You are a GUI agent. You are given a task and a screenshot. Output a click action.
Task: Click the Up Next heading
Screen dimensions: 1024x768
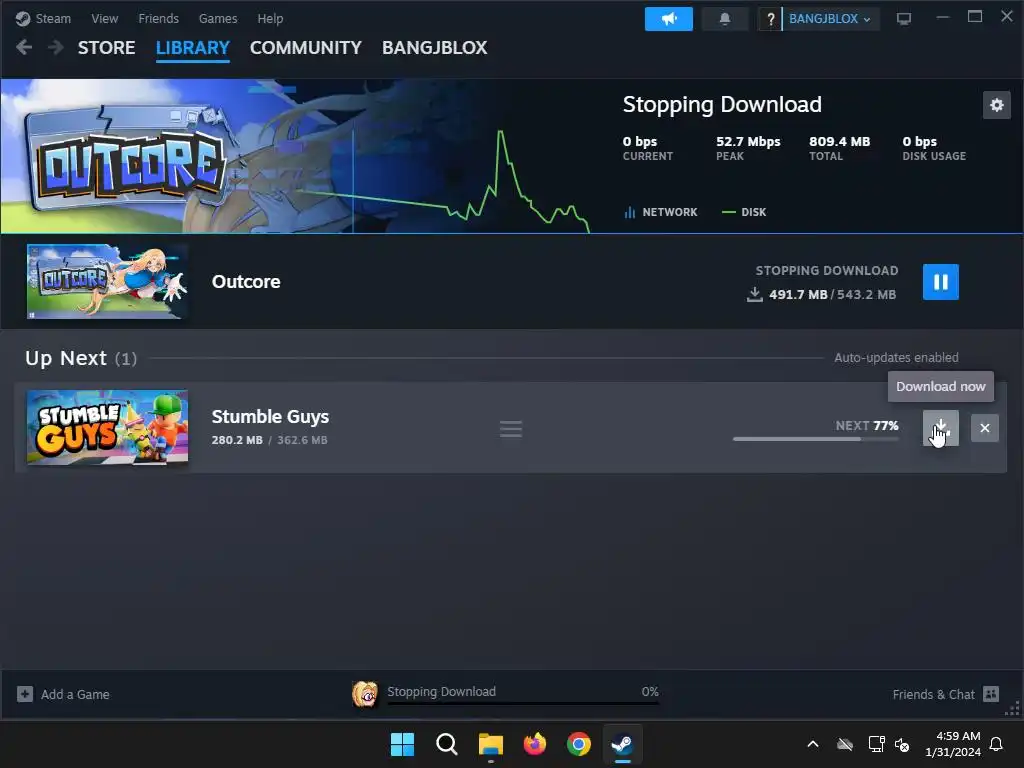(x=65, y=359)
